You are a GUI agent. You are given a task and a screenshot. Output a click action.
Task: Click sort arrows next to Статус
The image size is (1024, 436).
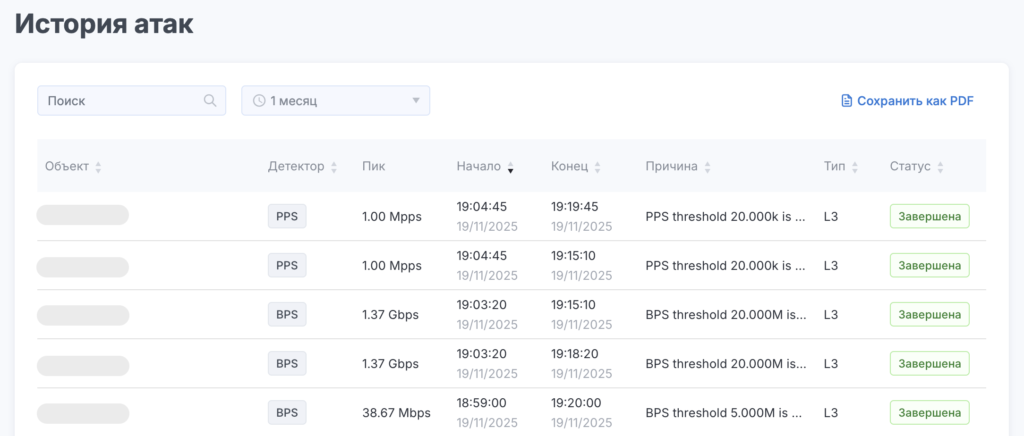click(941, 167)
